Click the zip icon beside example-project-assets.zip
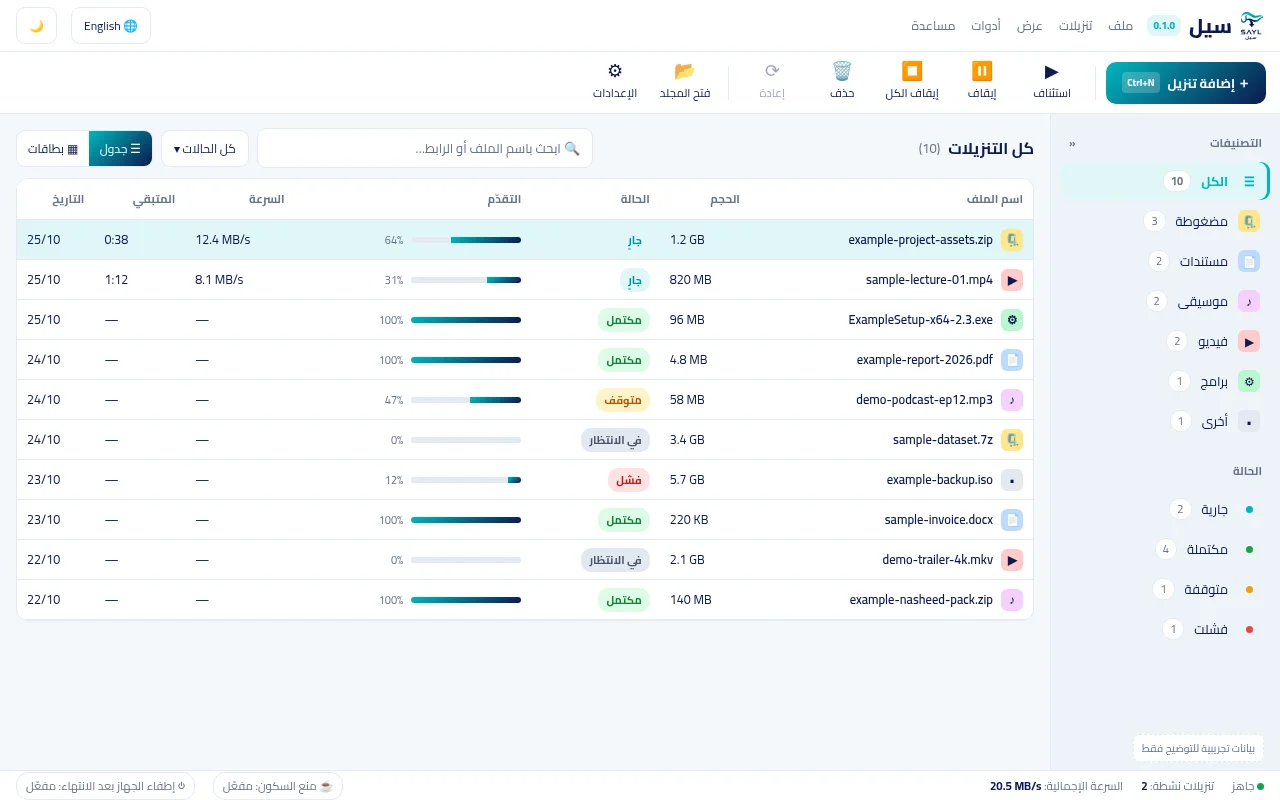This screenshot has height=800, width=1280. tap(1012, 240)
